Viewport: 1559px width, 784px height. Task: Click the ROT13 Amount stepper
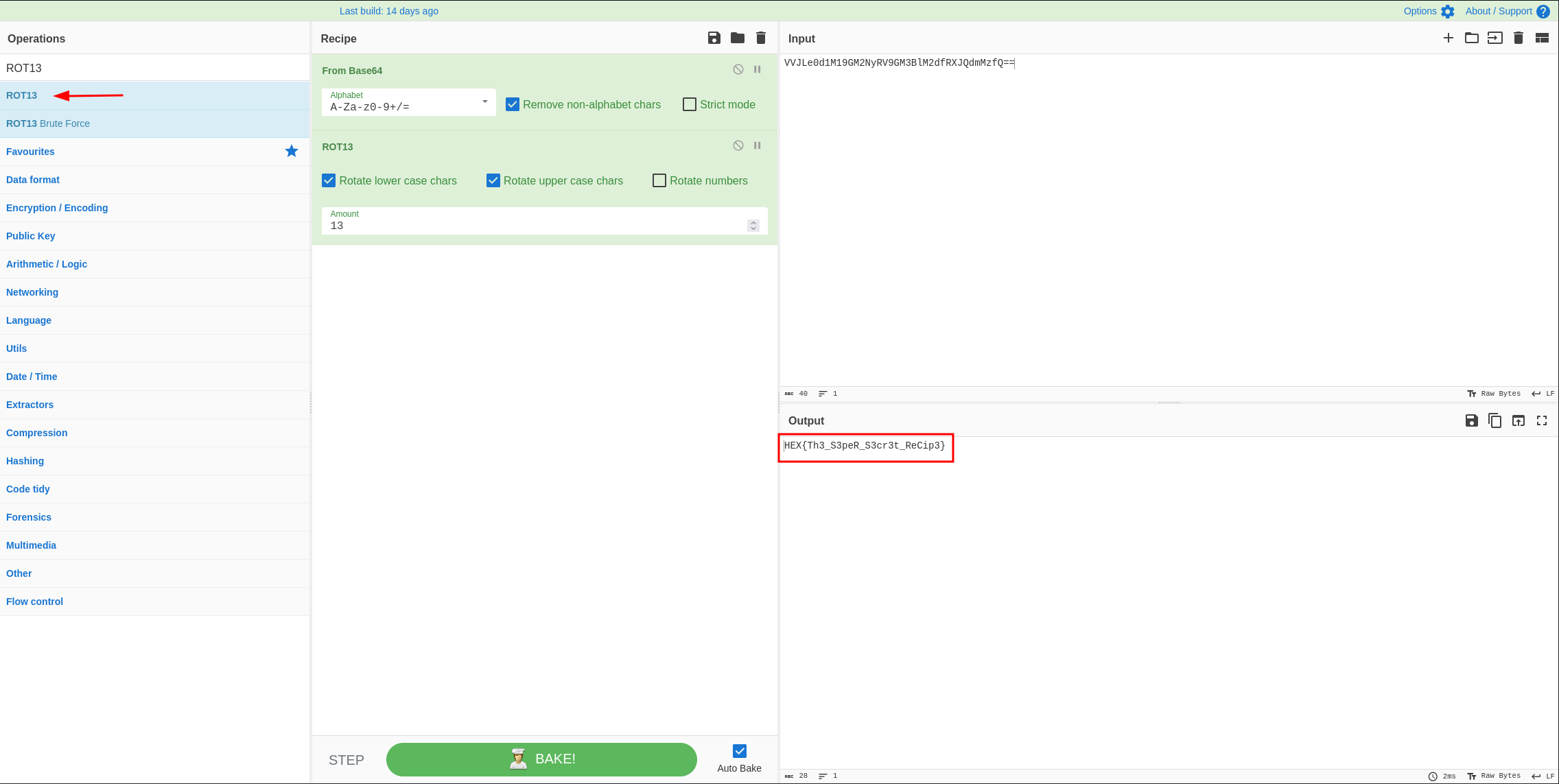(753, 225)
